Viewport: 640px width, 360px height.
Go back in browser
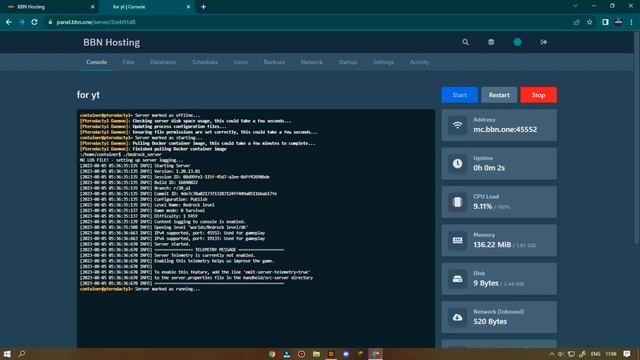pos(9,22)
